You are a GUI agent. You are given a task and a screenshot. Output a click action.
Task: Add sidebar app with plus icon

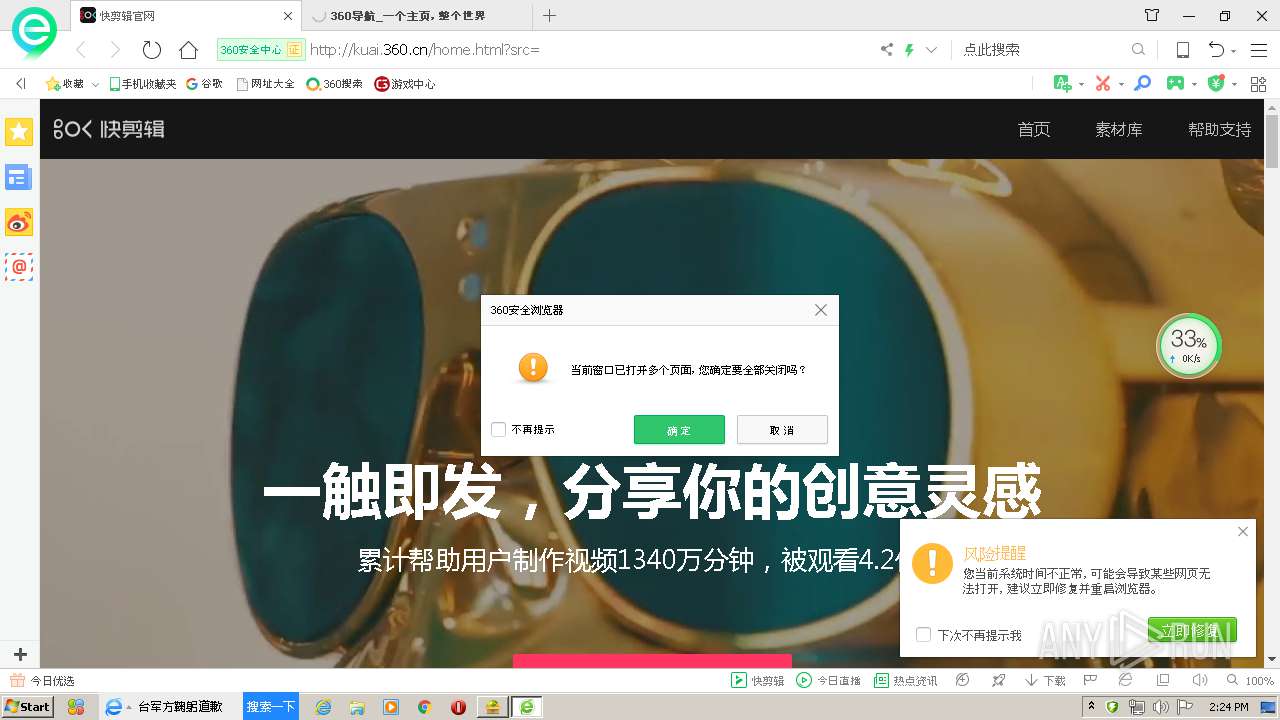click(x=20, y=655)
